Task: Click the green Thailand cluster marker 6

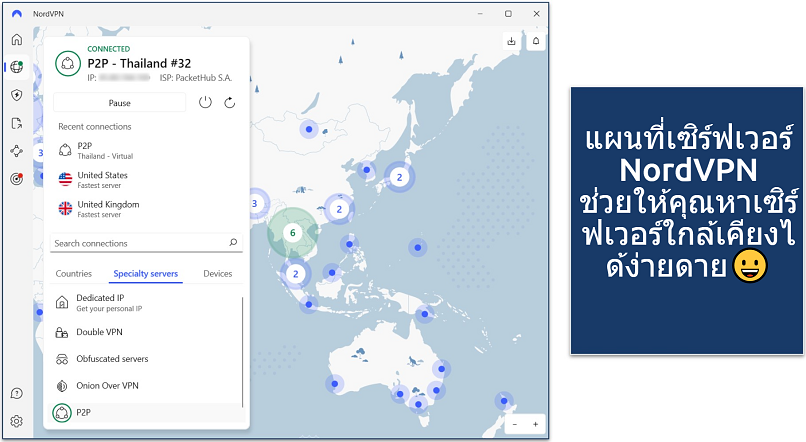Action: pyautogui.click(x=292, y=233)
